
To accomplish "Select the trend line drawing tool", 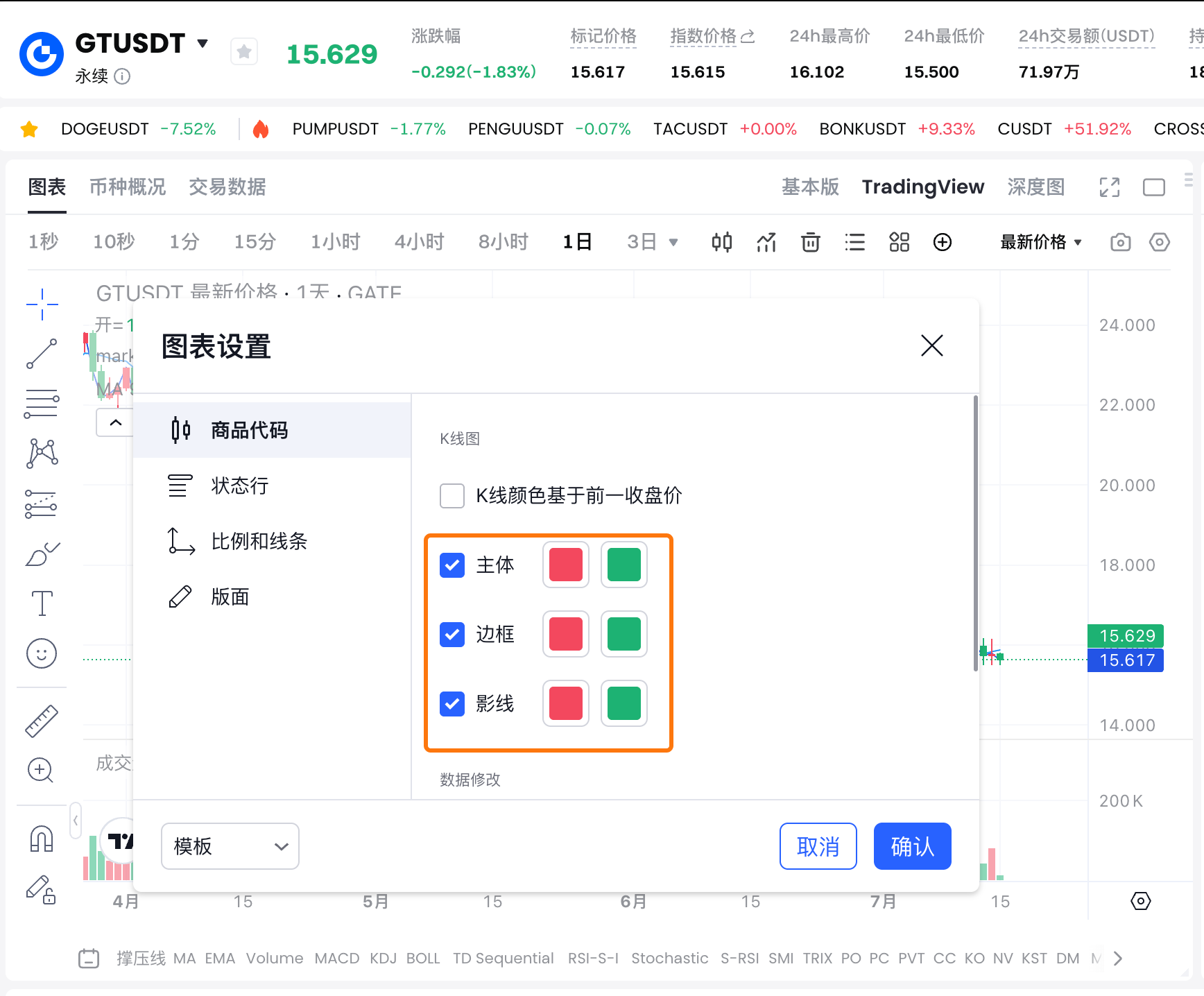I will tap(42, 354).
